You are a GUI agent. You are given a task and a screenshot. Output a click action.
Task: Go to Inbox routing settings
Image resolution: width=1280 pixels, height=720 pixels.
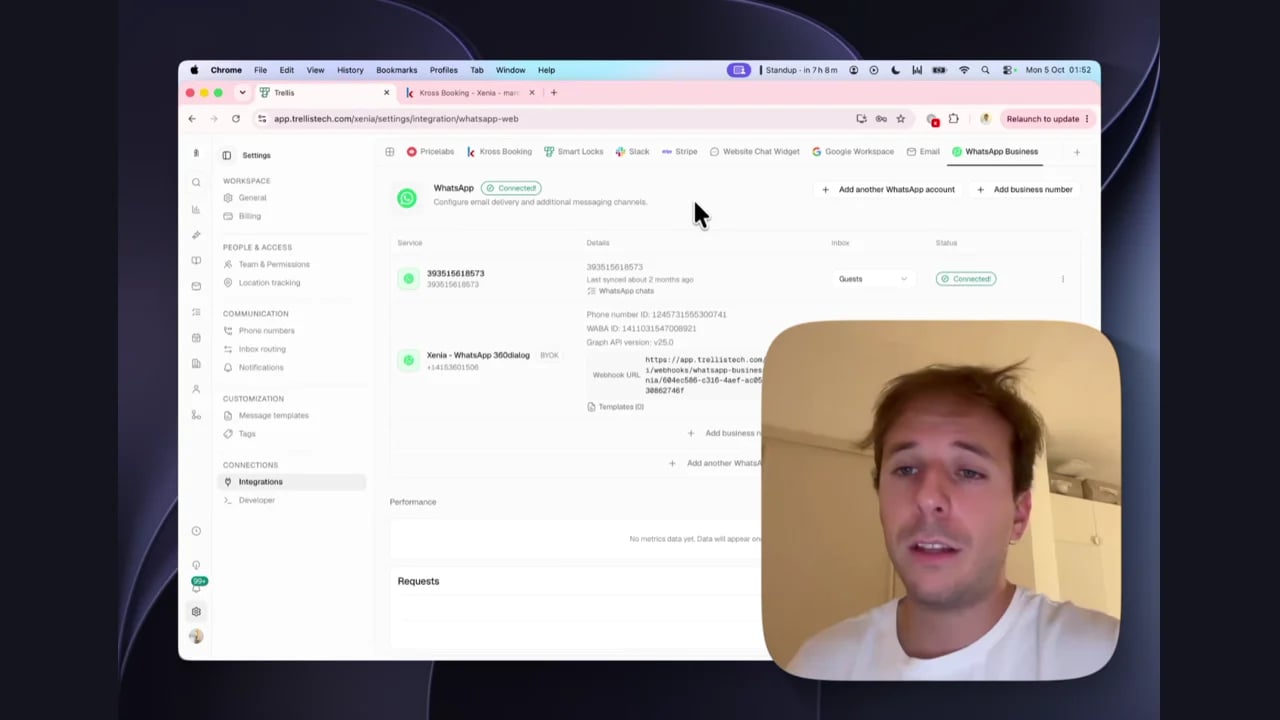262,349
